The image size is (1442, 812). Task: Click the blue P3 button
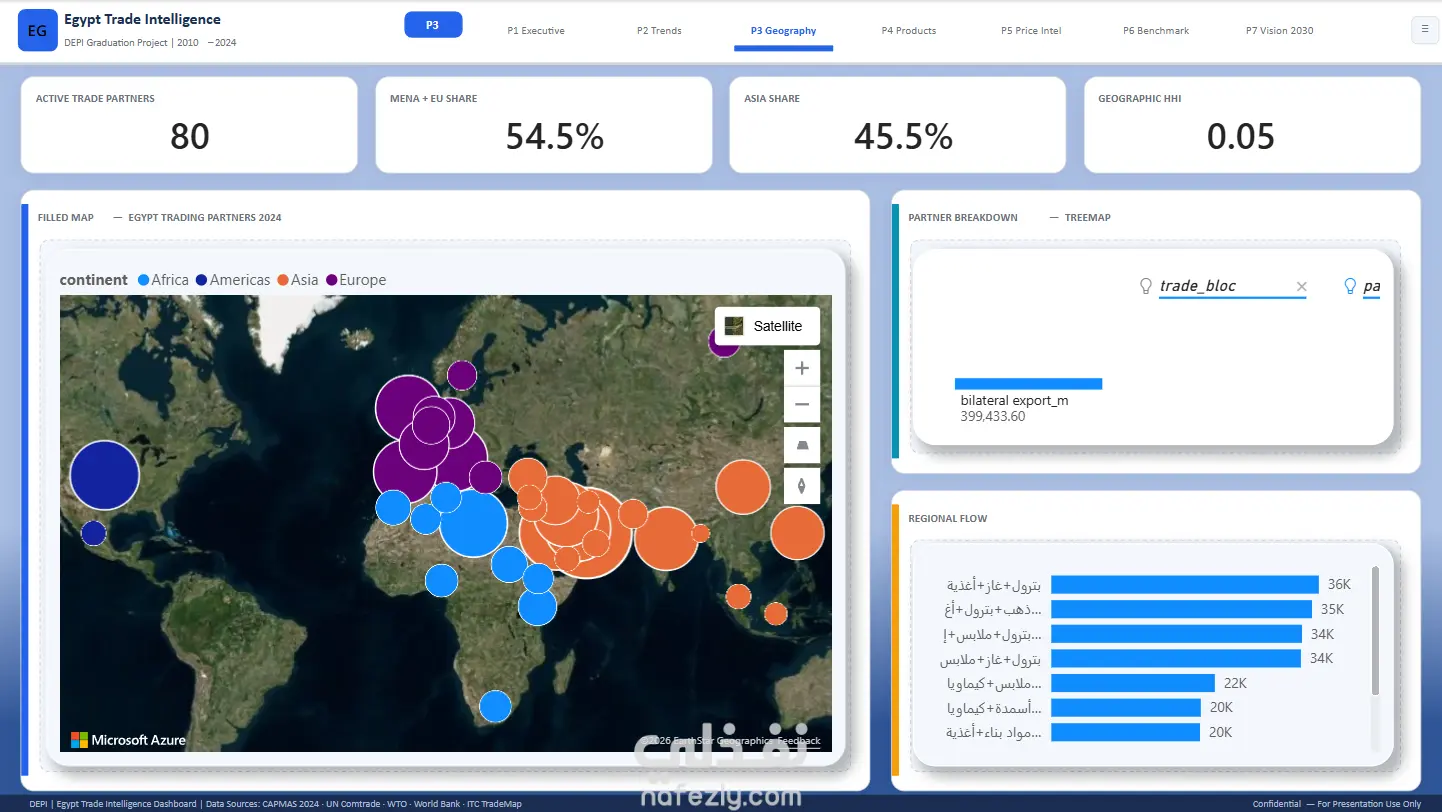[x=433, y=25]
